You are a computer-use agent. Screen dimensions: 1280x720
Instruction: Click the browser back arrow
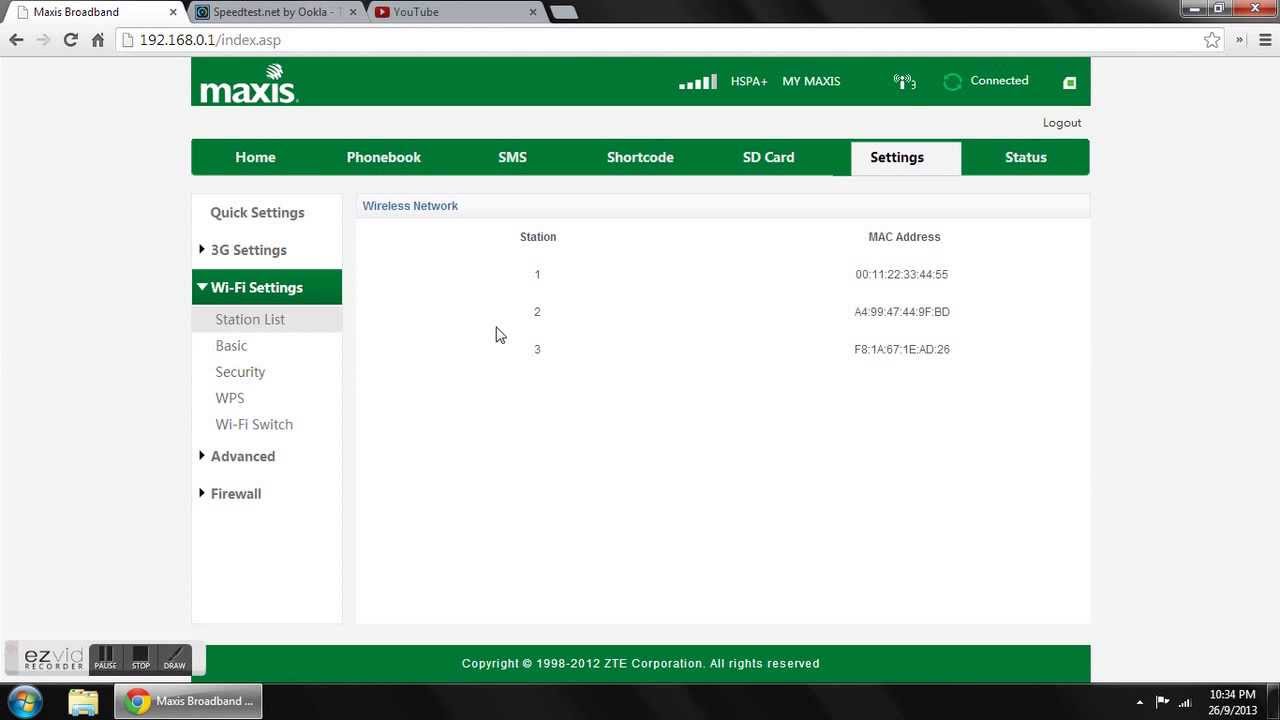coord(16,40)
